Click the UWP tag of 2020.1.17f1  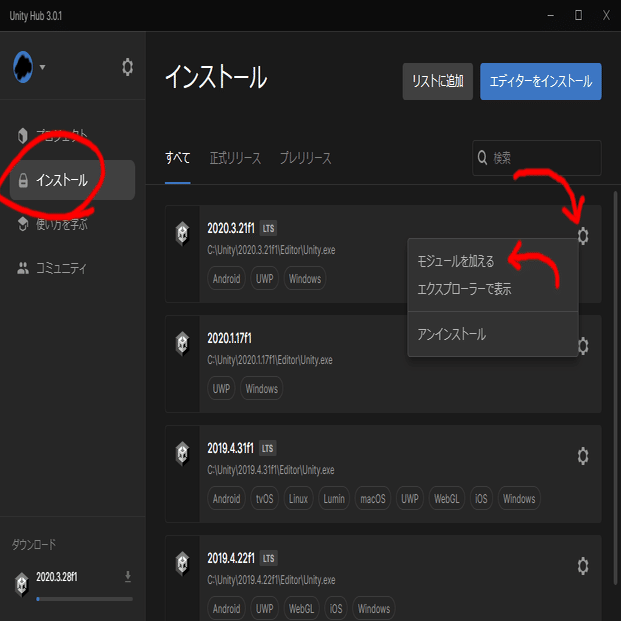[x=221, y=389]
